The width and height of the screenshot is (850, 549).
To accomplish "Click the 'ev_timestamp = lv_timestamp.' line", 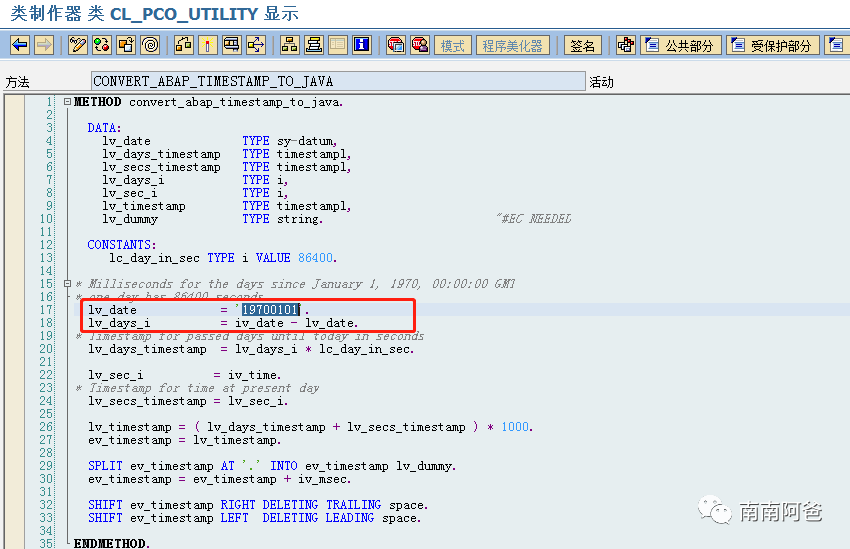I will (185, 440).
